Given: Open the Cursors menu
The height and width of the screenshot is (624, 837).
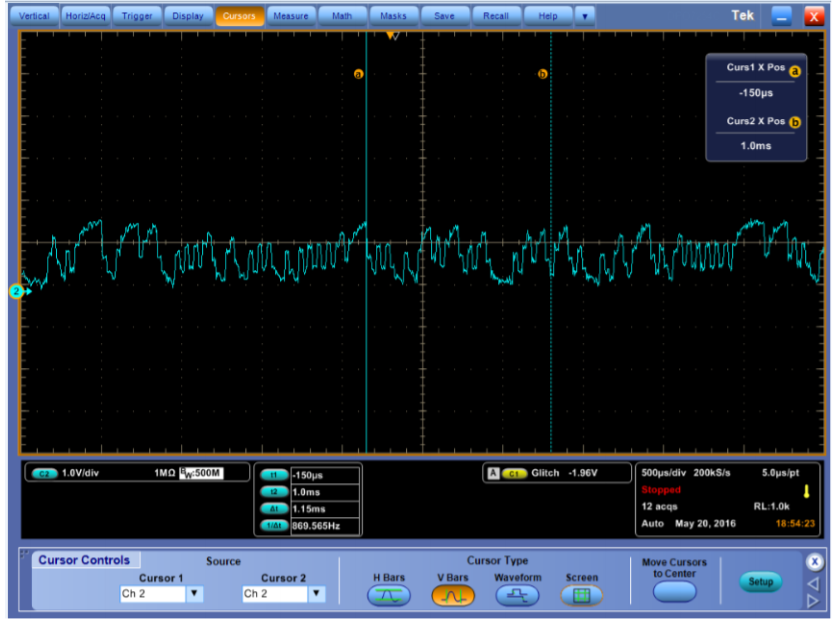Looking at the screenshot, I should [239, 16].
